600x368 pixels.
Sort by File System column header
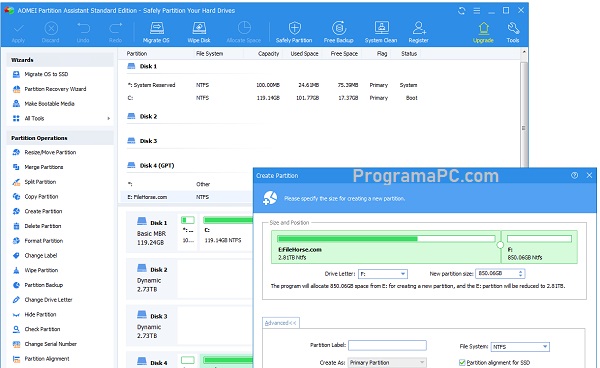pyautogui.click(x=209, y=54)
